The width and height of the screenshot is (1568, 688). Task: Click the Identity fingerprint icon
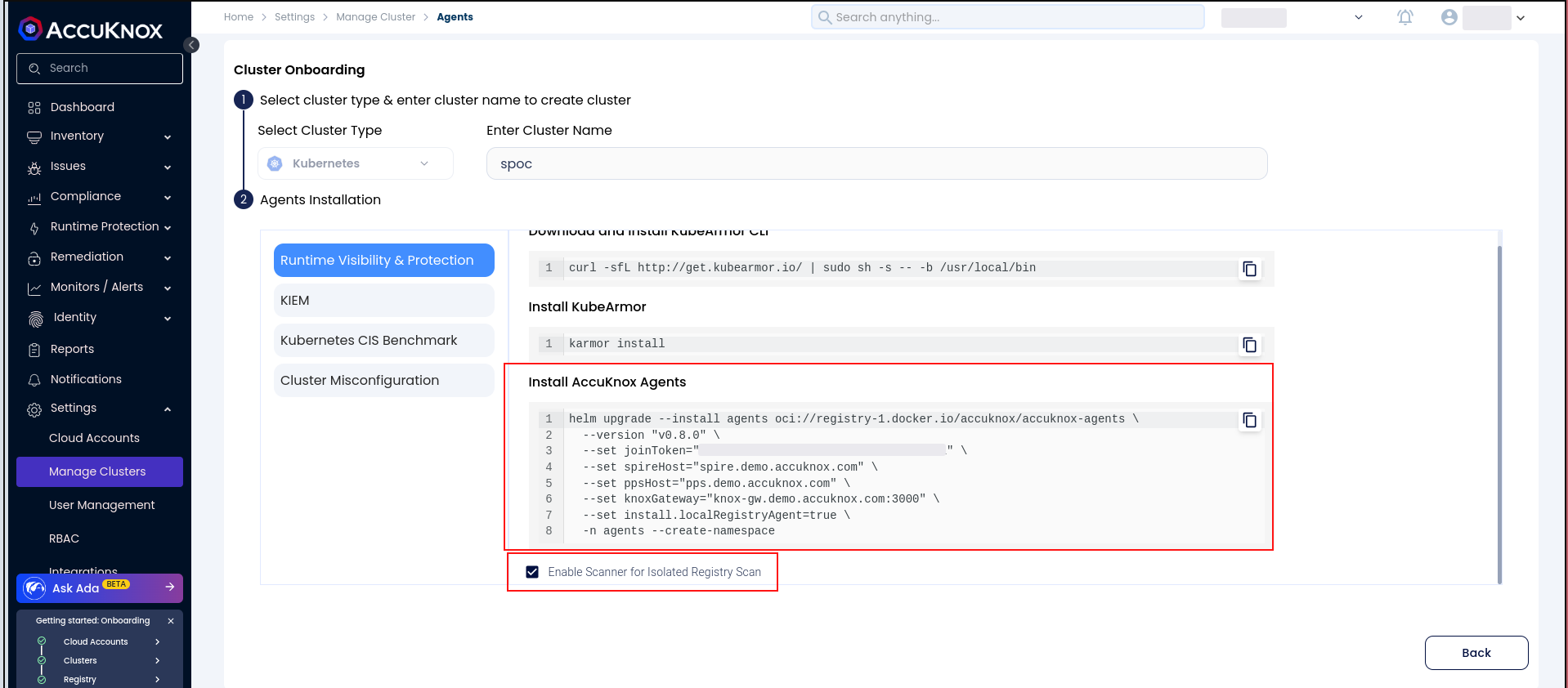pos(36,319)
